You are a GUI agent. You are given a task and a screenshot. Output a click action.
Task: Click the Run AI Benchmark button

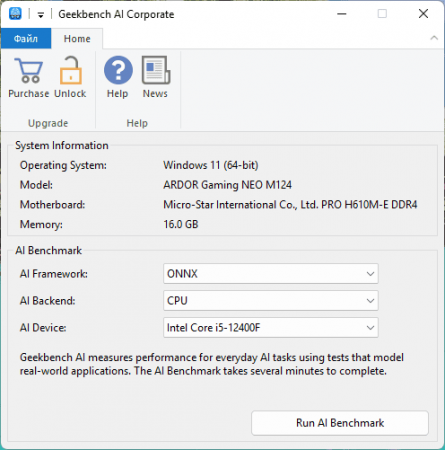click(x=340, y=423)
